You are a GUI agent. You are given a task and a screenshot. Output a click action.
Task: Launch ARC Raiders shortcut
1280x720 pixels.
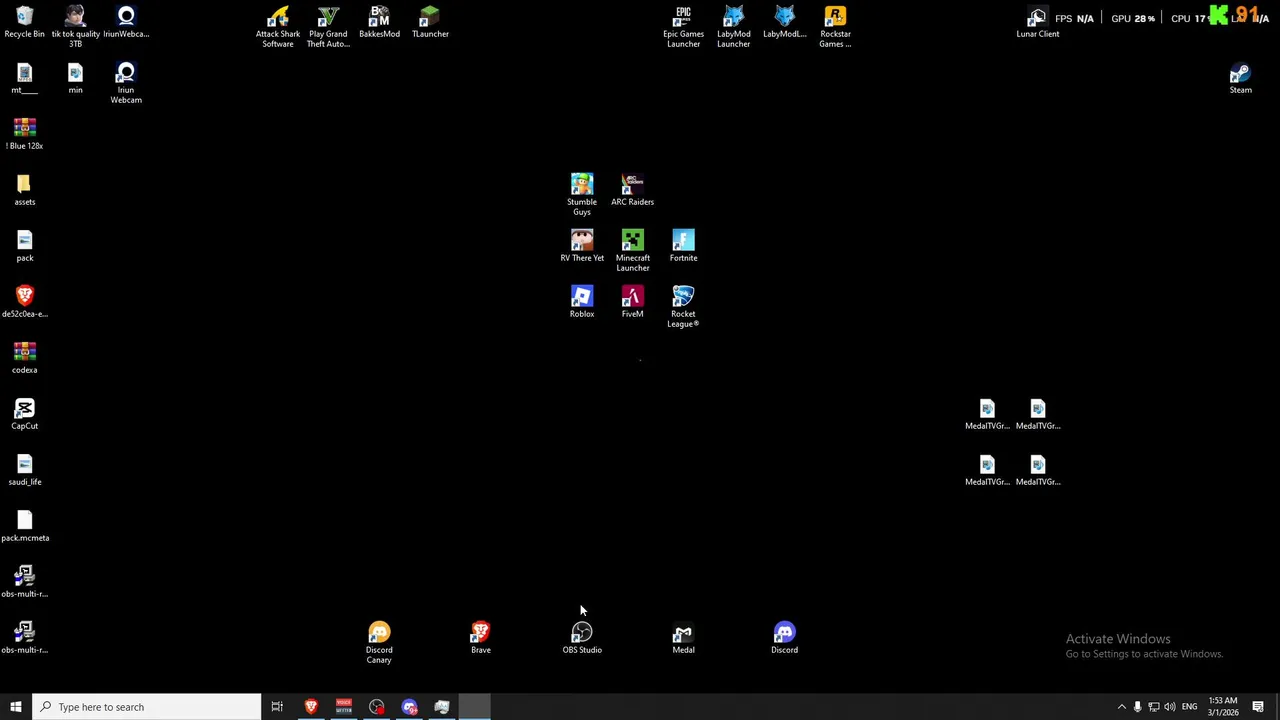click(x=632, y=190)
